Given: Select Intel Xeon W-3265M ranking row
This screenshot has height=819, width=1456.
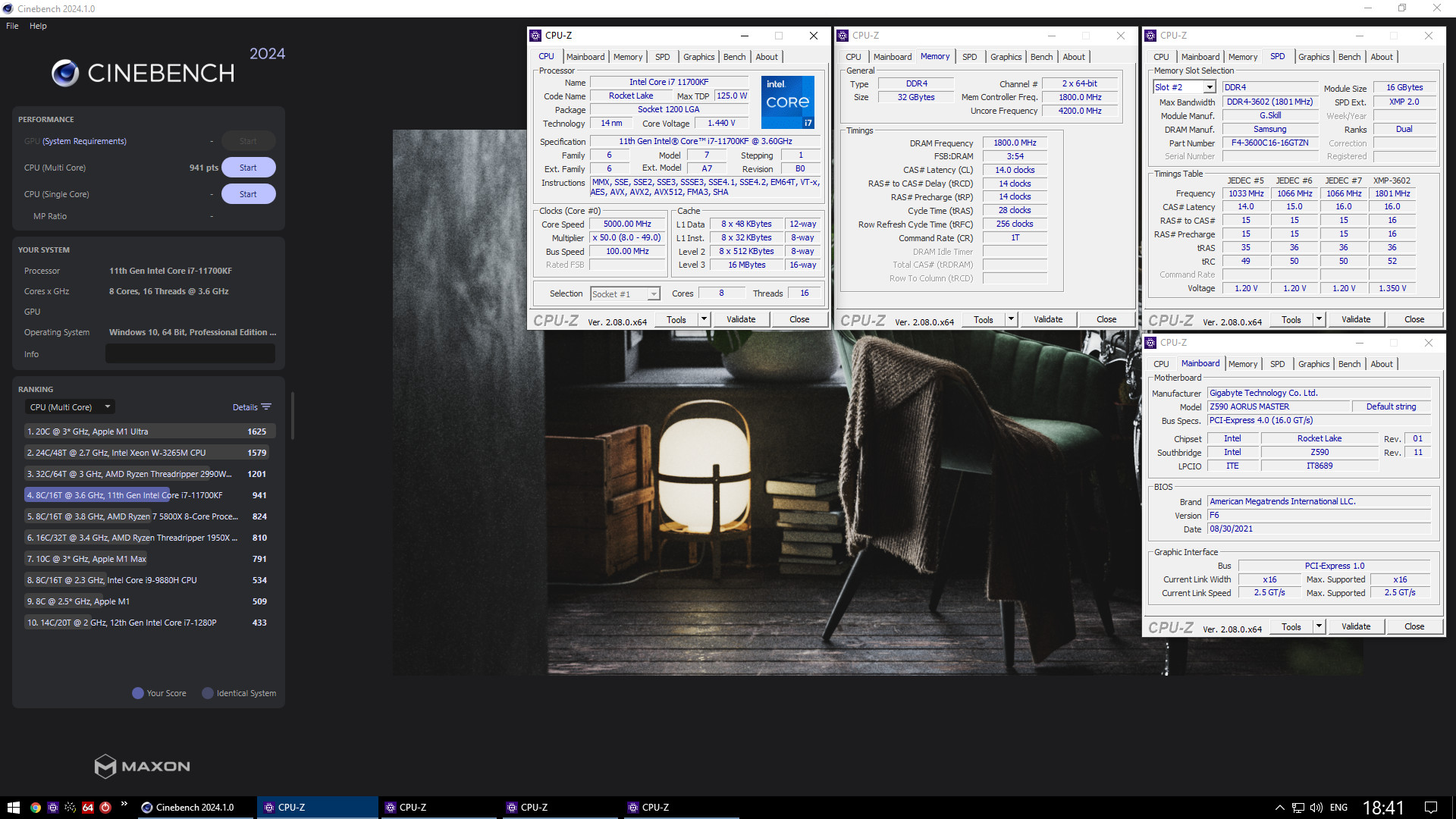Looking at the screenshot, I should tap(149, 453).
